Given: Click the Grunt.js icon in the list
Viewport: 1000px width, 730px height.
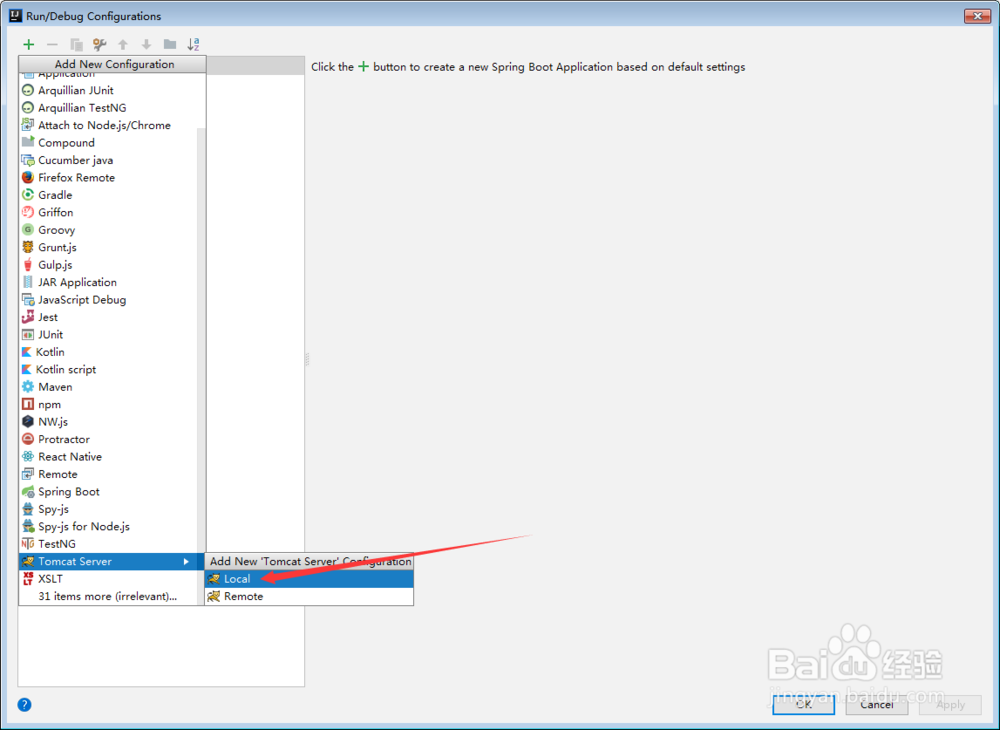Looking at the screenshot, I should pyautogui.click(x=28, y=247).
